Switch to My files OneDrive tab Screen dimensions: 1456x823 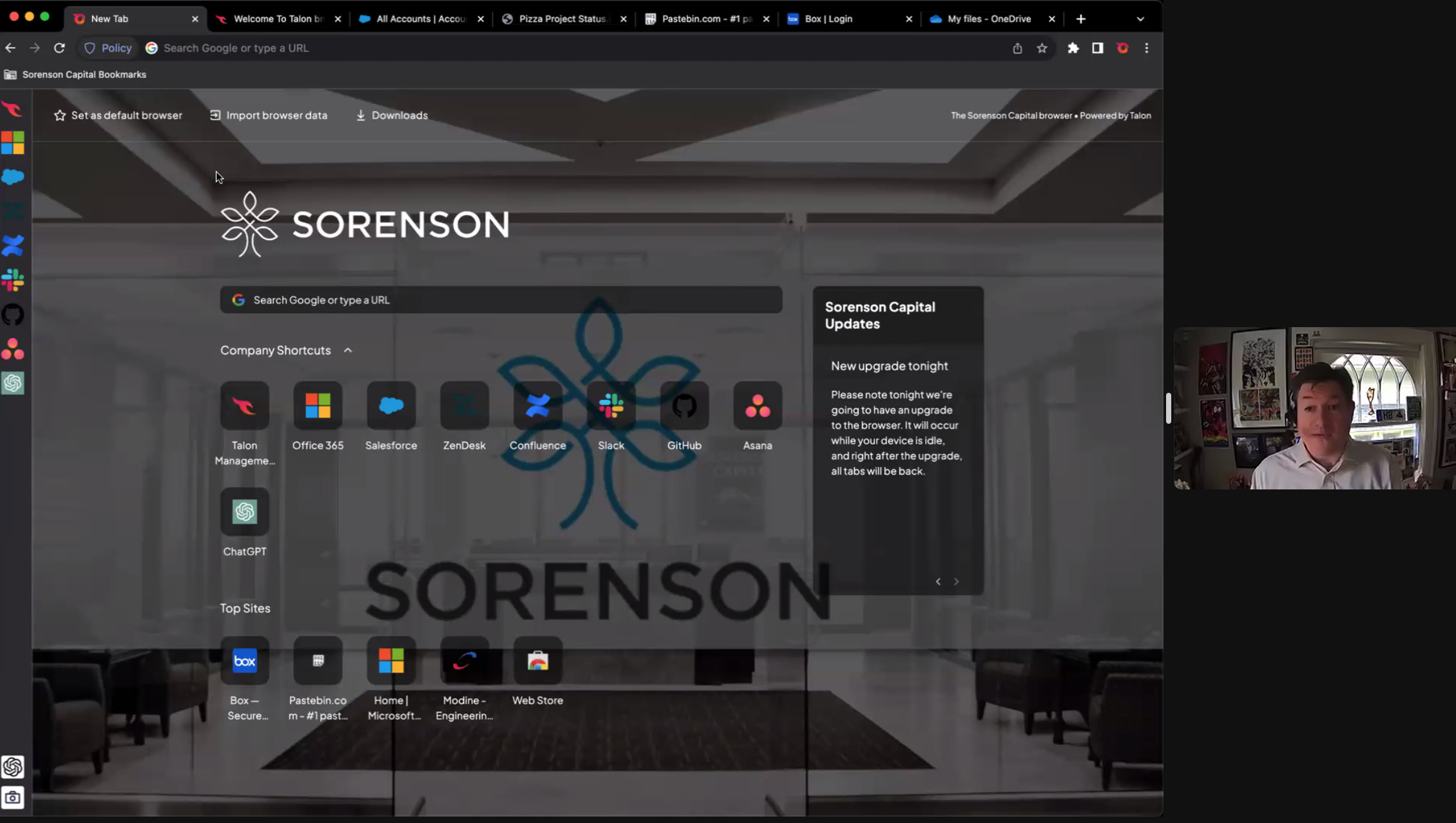point(992,19)
